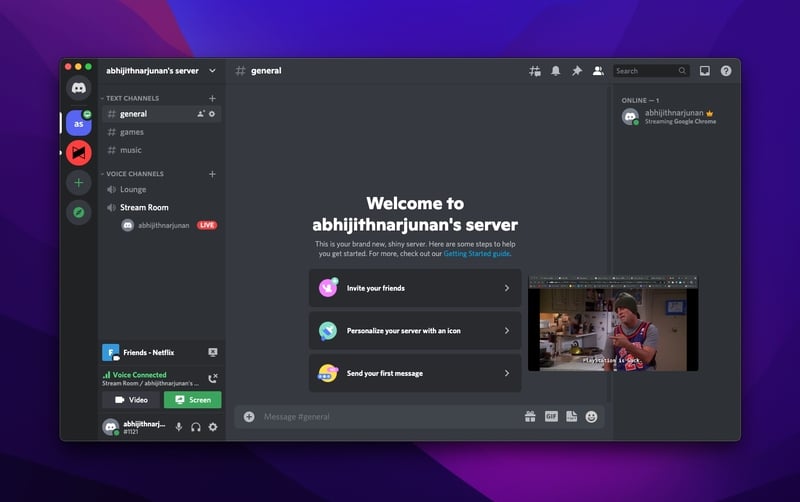Open the games text channel
Viewport: 800px width, 502px height.
pos(162,132)
